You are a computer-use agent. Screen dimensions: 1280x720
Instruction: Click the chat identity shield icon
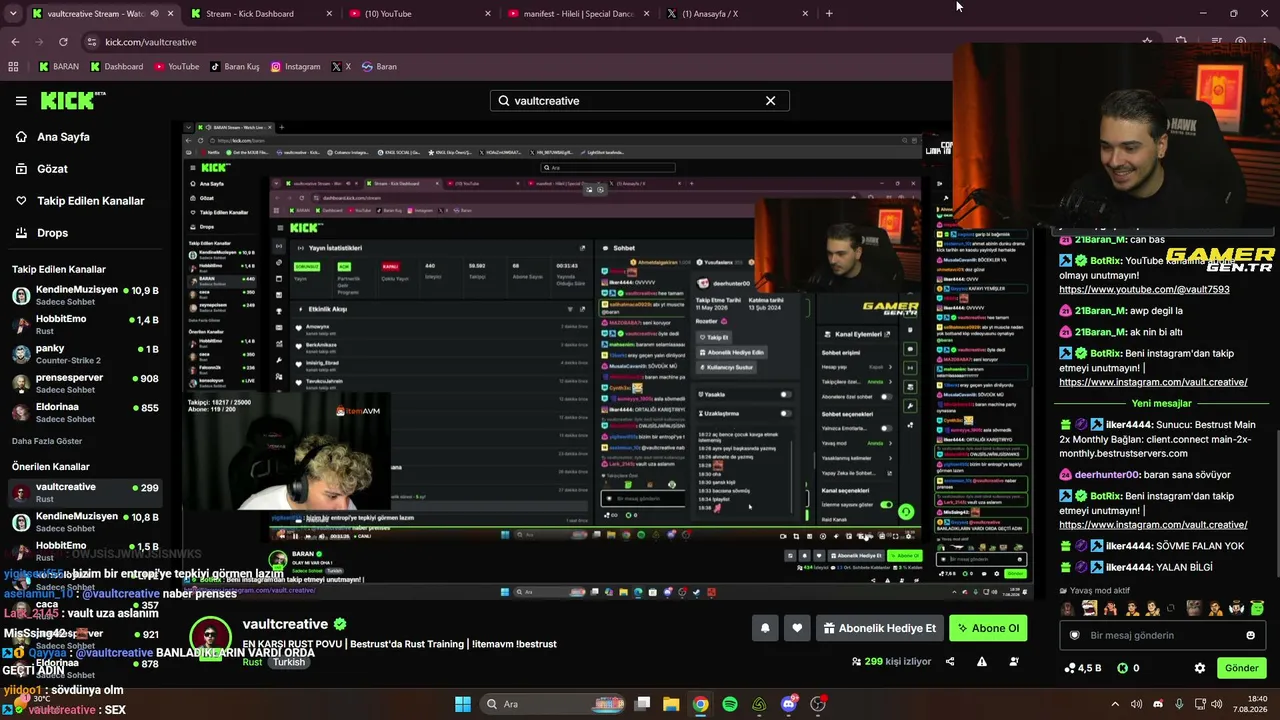(x=1075, y=635)
